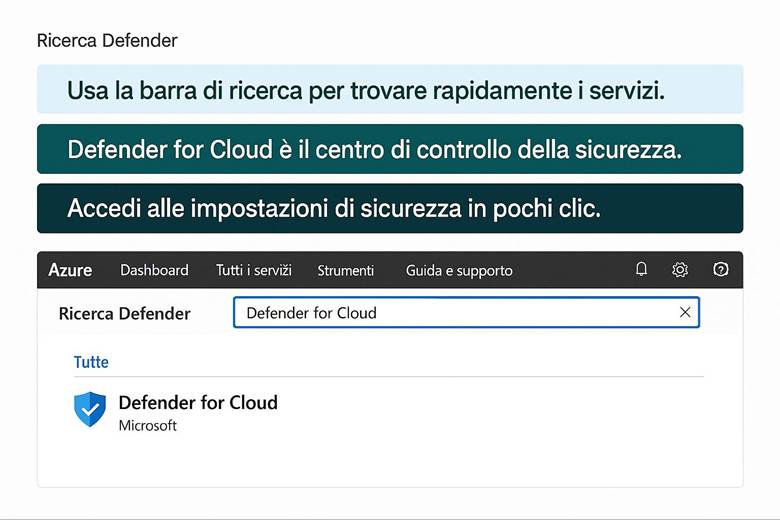This screenshot has height=520, width=780.
Task: Open the Dashboard menu item
Action: click(154, 270)
